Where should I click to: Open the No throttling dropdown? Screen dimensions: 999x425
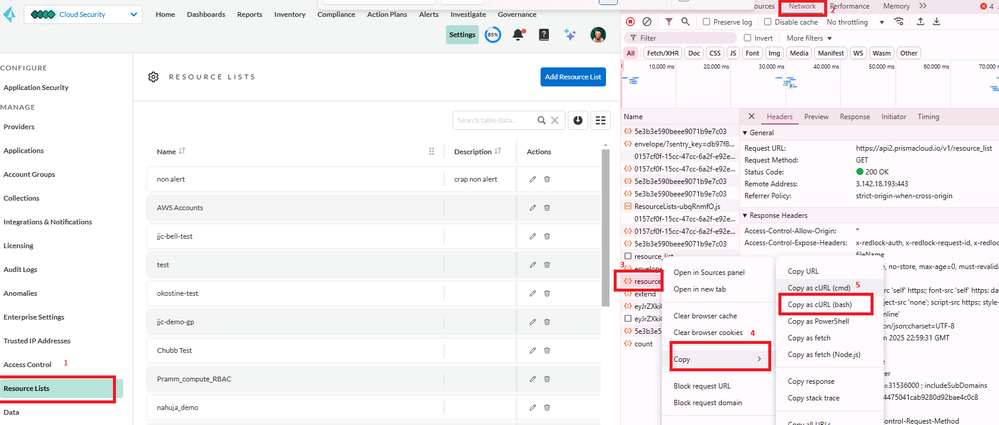(856, 21)
